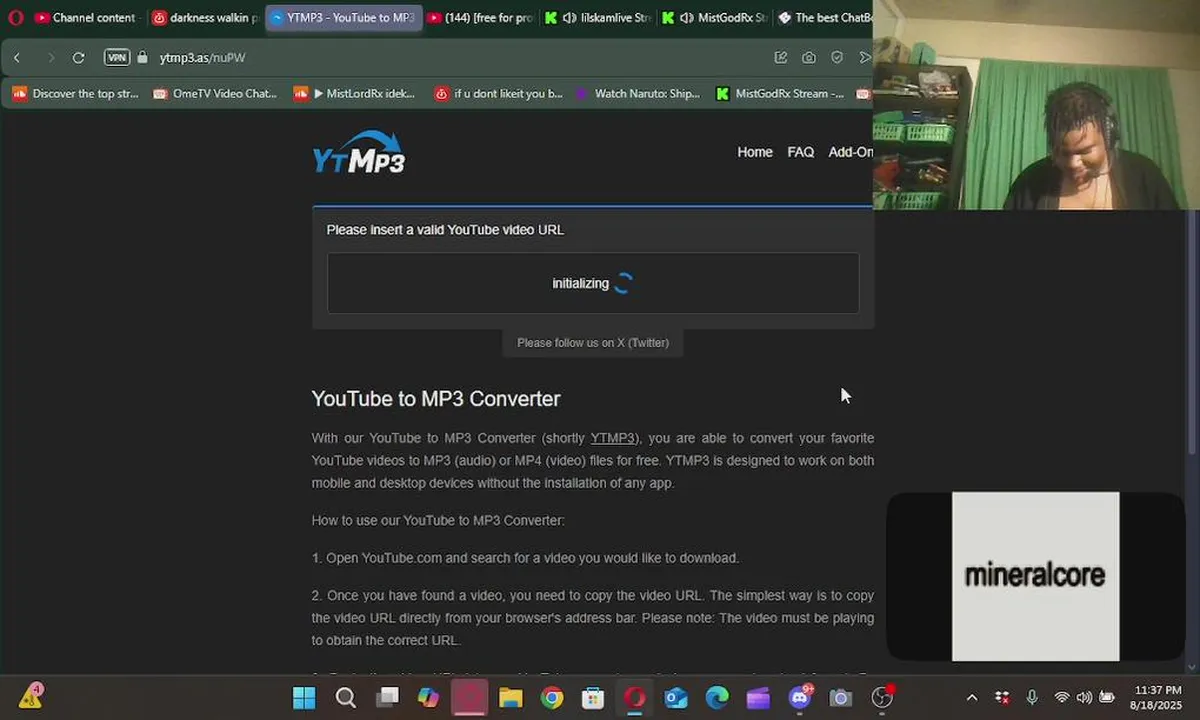This screenshot has height=720, width=1200.
Task: Click the mineralcore thumbnail
Action: (x=1035, y=576)
